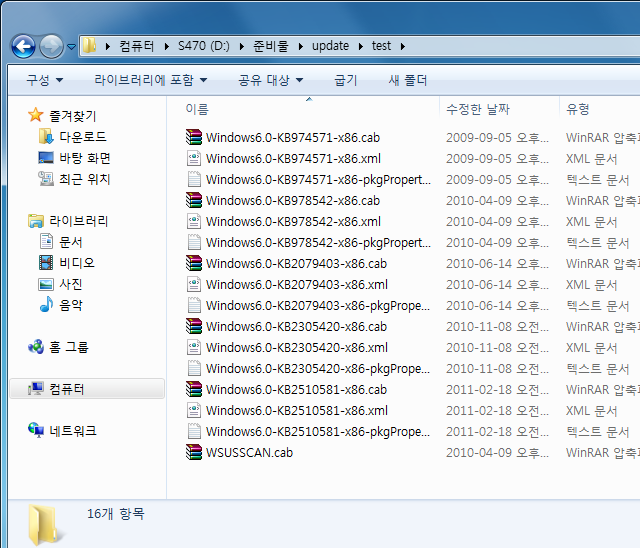Click the text file icon of KB2079403-x86-pkgPrope...
640x548 pixels.
(x=194, y=305)
